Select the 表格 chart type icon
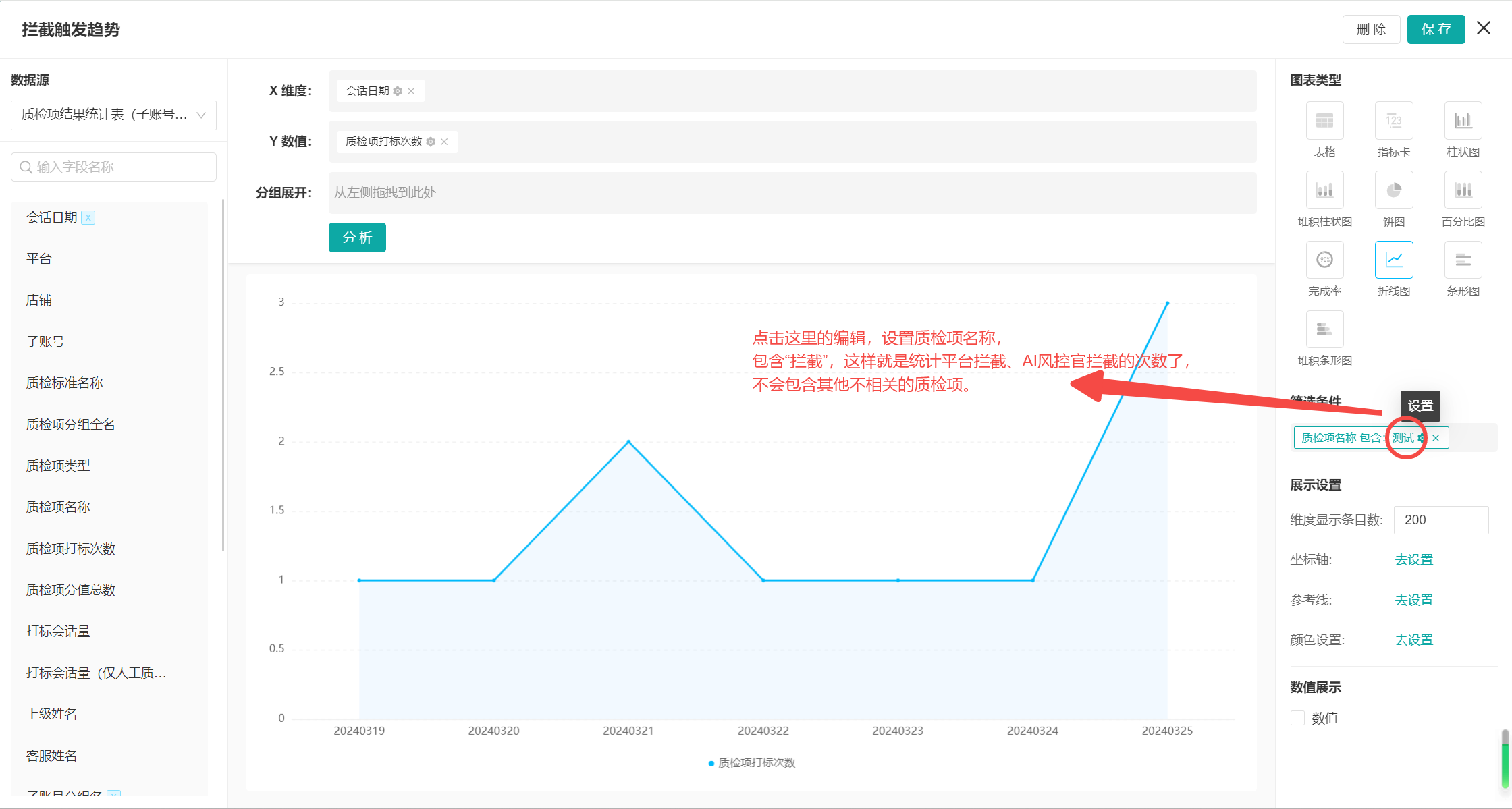 (x=1324, y=121)
